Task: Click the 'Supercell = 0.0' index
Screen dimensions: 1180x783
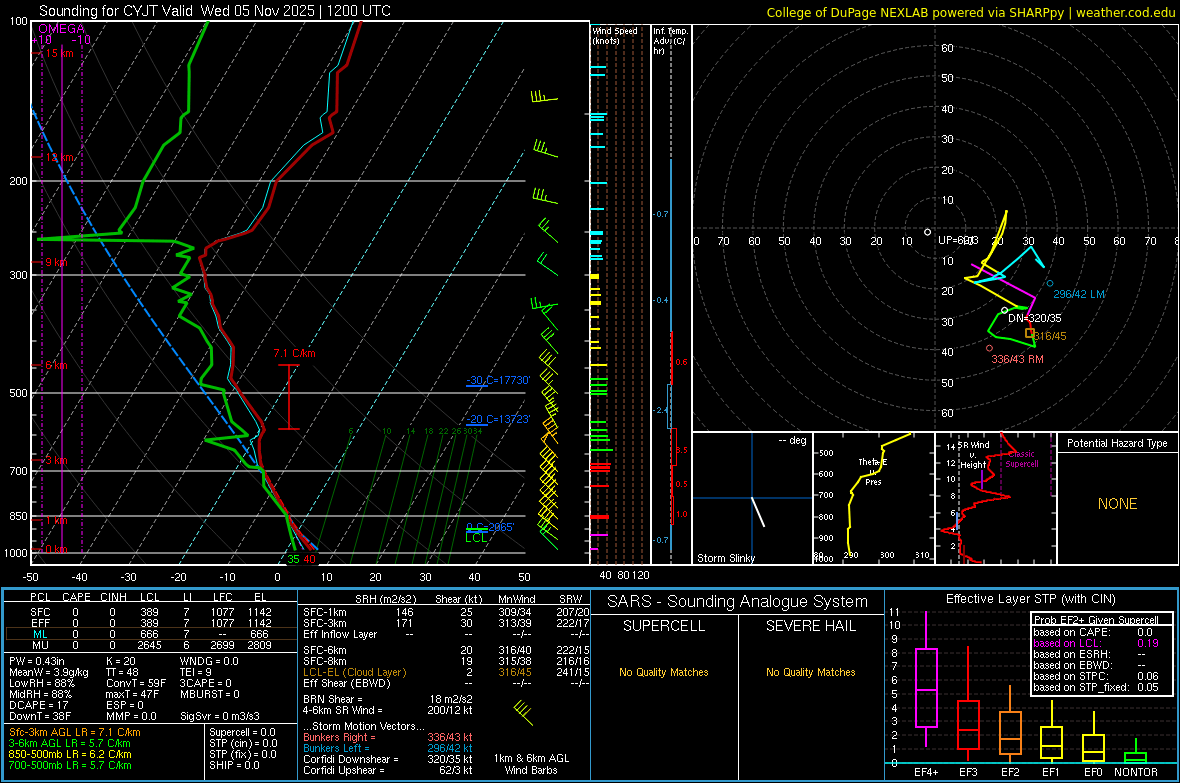Action: (242, 732)
